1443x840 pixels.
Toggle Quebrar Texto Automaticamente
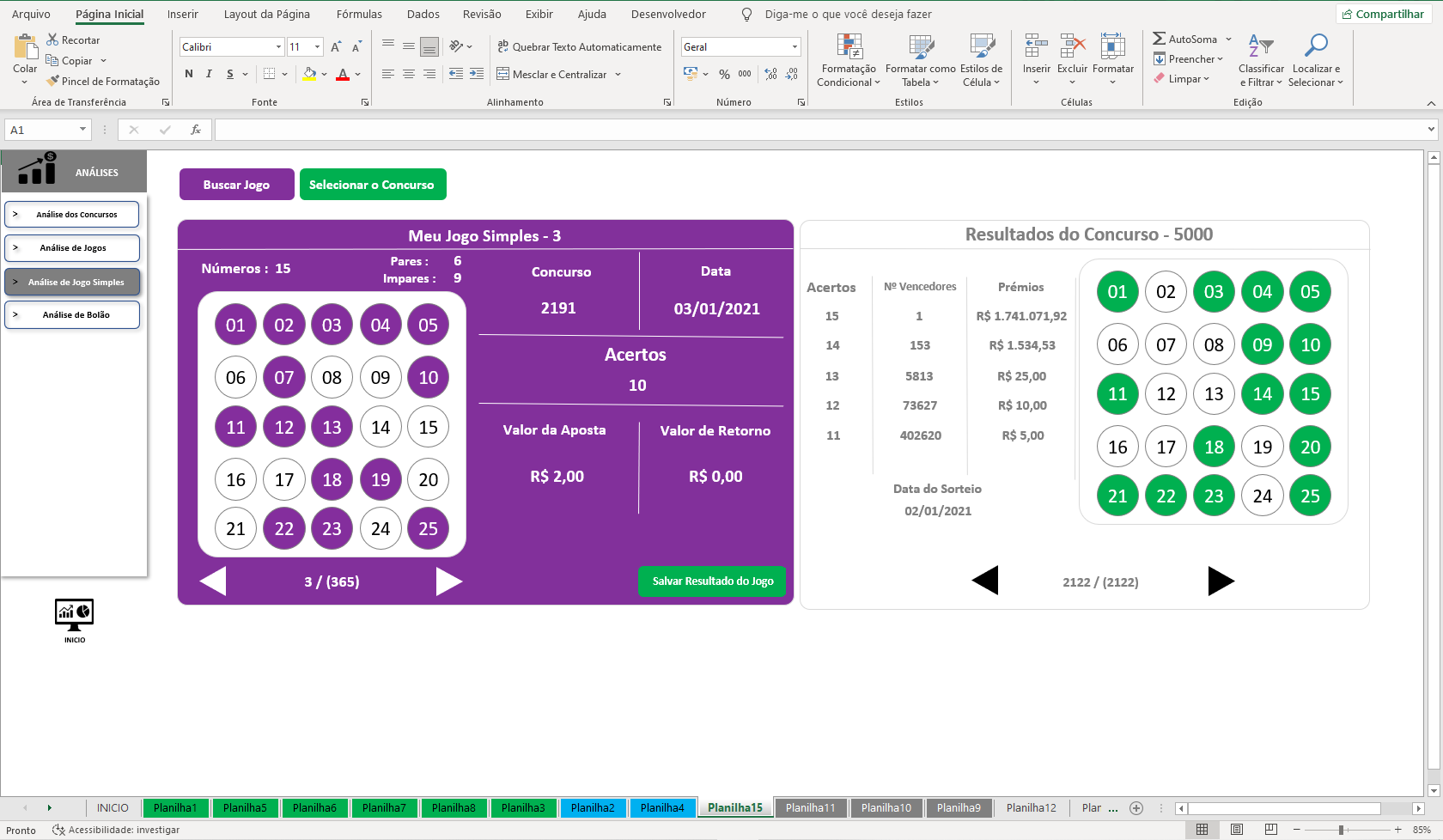(580, 46)
